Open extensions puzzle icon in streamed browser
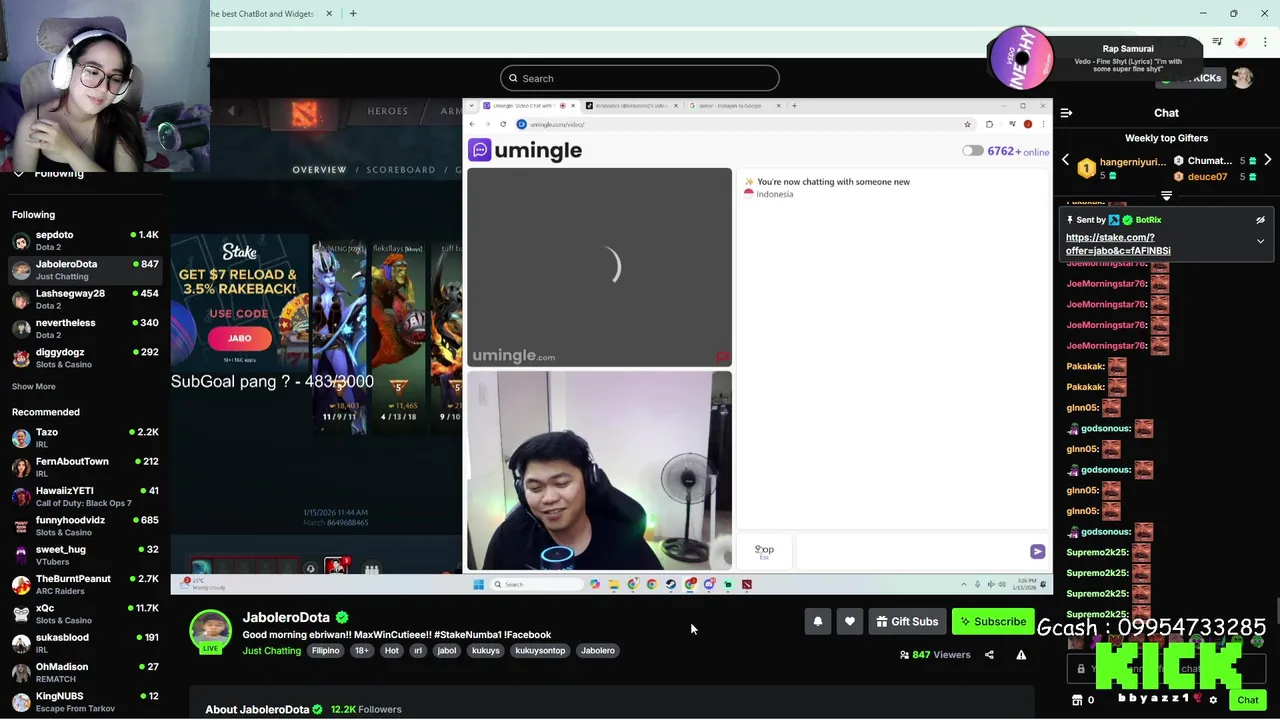Image resolution: width=1280 pixels, height=720 pixels. [x=989, y=124]
